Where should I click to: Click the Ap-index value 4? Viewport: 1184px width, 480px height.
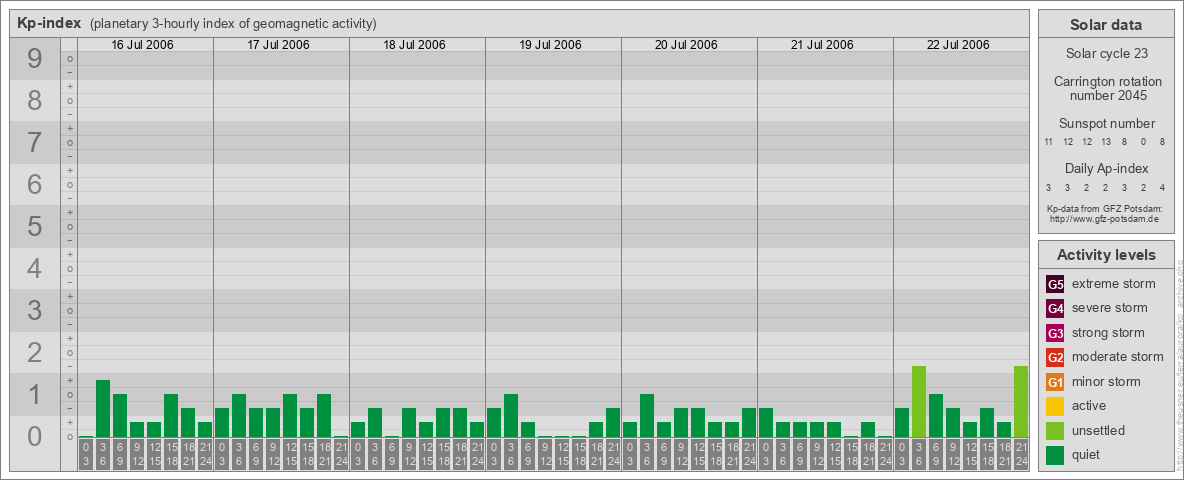(x=1162, y=187)
